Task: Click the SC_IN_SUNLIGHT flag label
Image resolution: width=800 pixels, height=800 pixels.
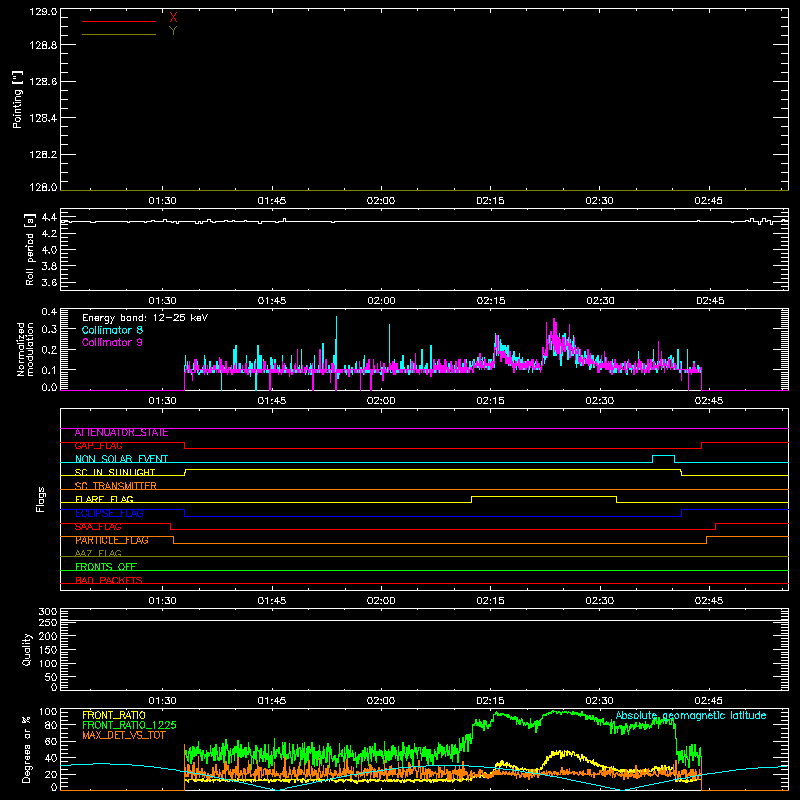Action: [x=115, y=472]
